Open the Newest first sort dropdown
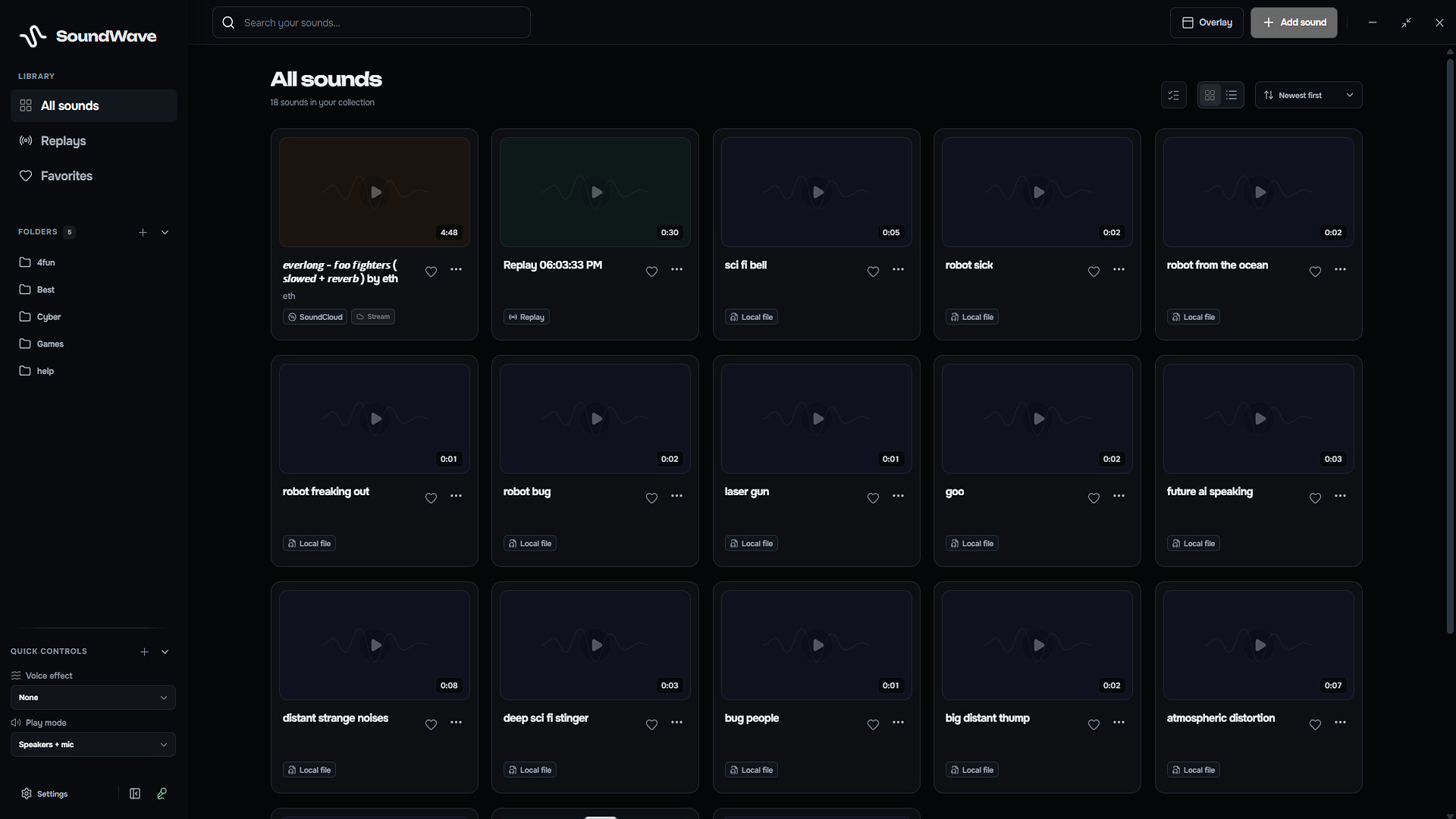Image resolution: width=1456 pixels, height=819 pixels. click(1308, 96)
